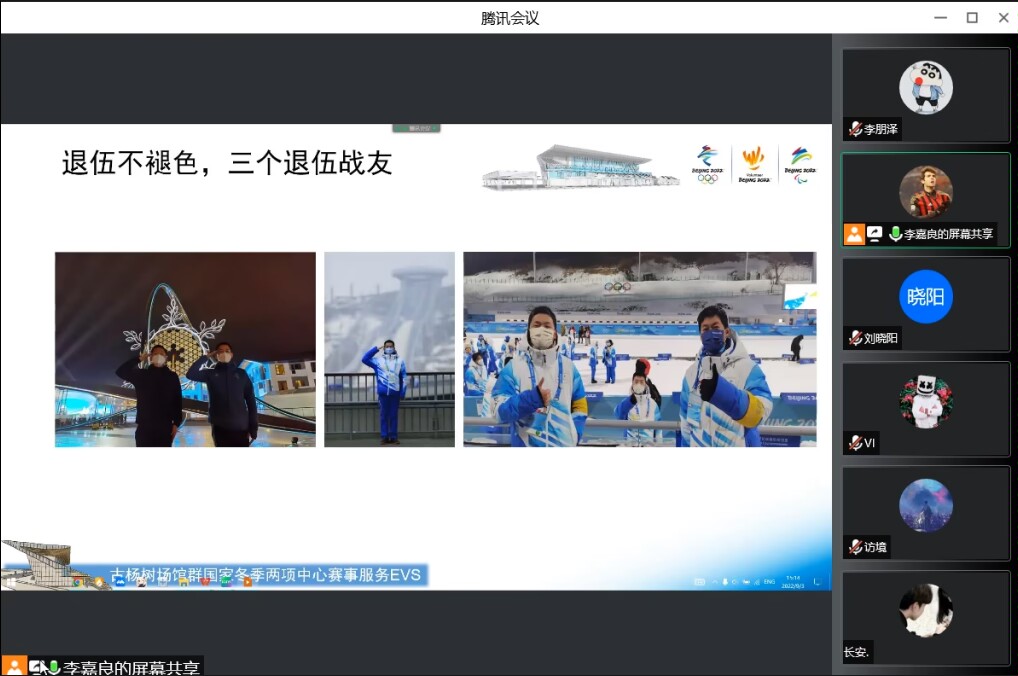
Task: Click VI's muted microphone icon
Action: 855,443
